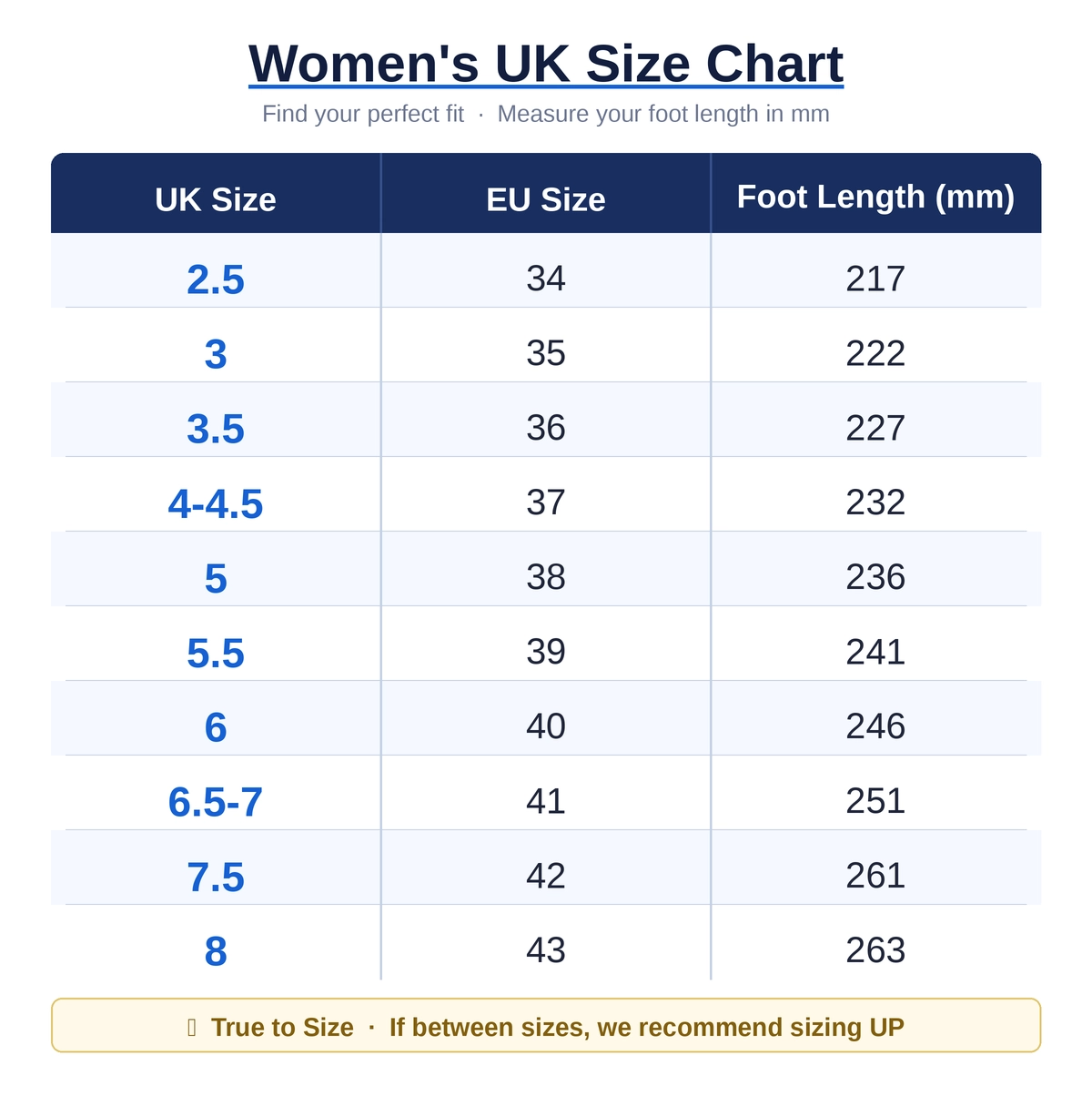The height and width of the screenshot is (1096, 1092).
Task: Select EU size 38 cell
Action: point(546,569)
